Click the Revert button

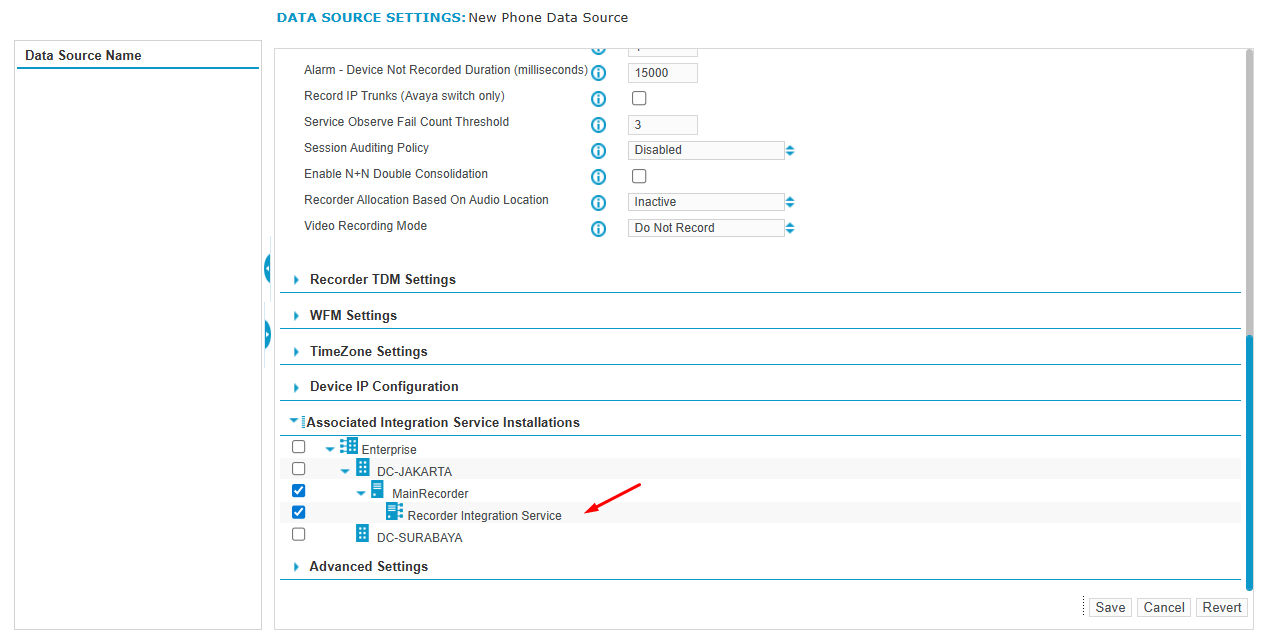point(1221,607)
